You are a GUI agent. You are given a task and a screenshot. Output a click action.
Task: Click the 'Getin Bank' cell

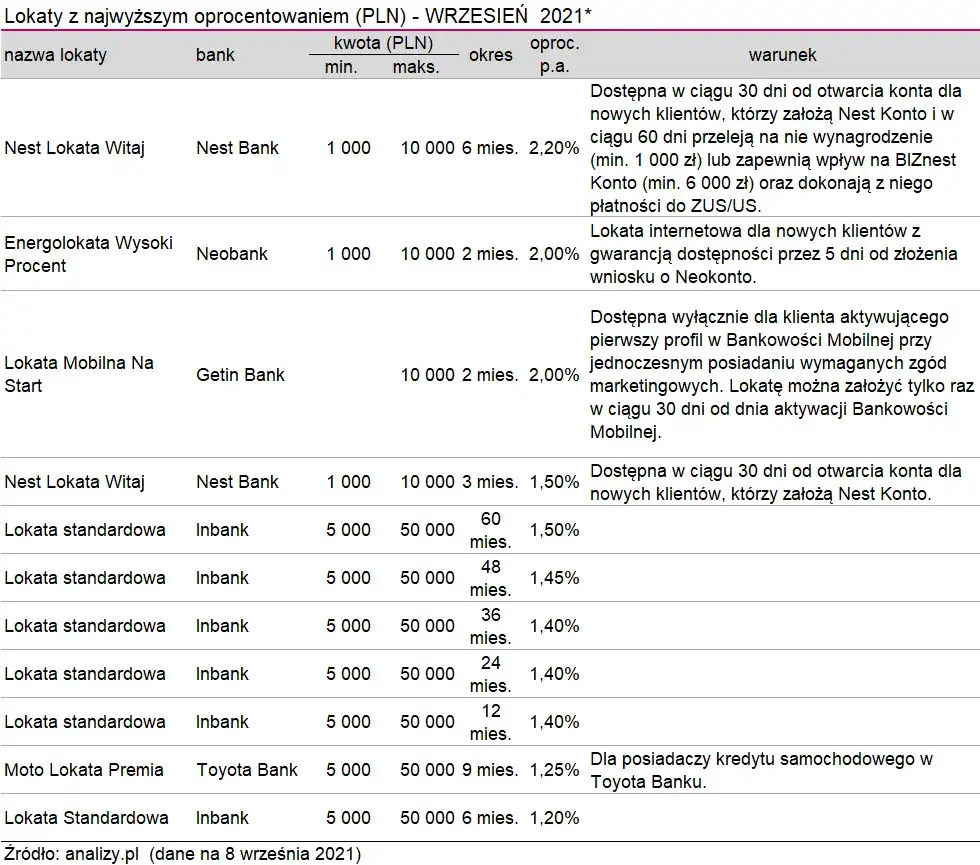[x=240, y=375]
